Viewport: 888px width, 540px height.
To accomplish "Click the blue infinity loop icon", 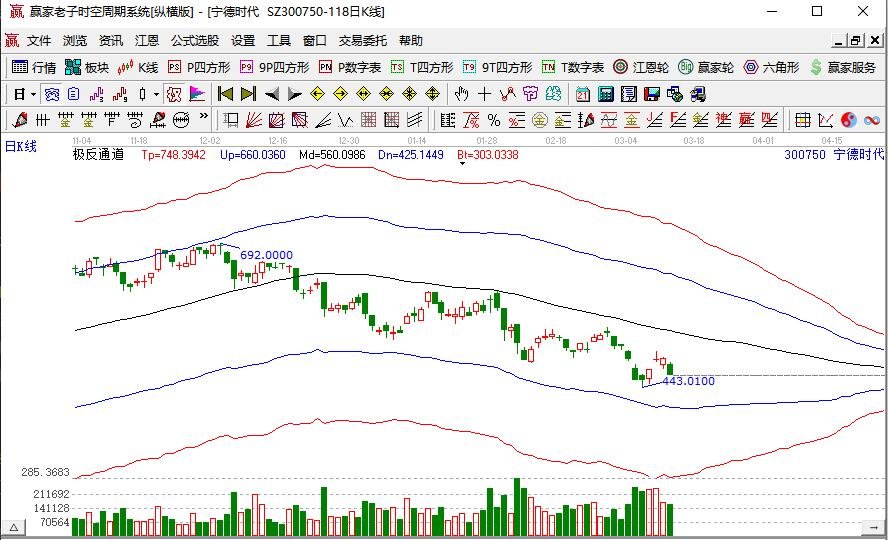I will click(x=872, y=120).
